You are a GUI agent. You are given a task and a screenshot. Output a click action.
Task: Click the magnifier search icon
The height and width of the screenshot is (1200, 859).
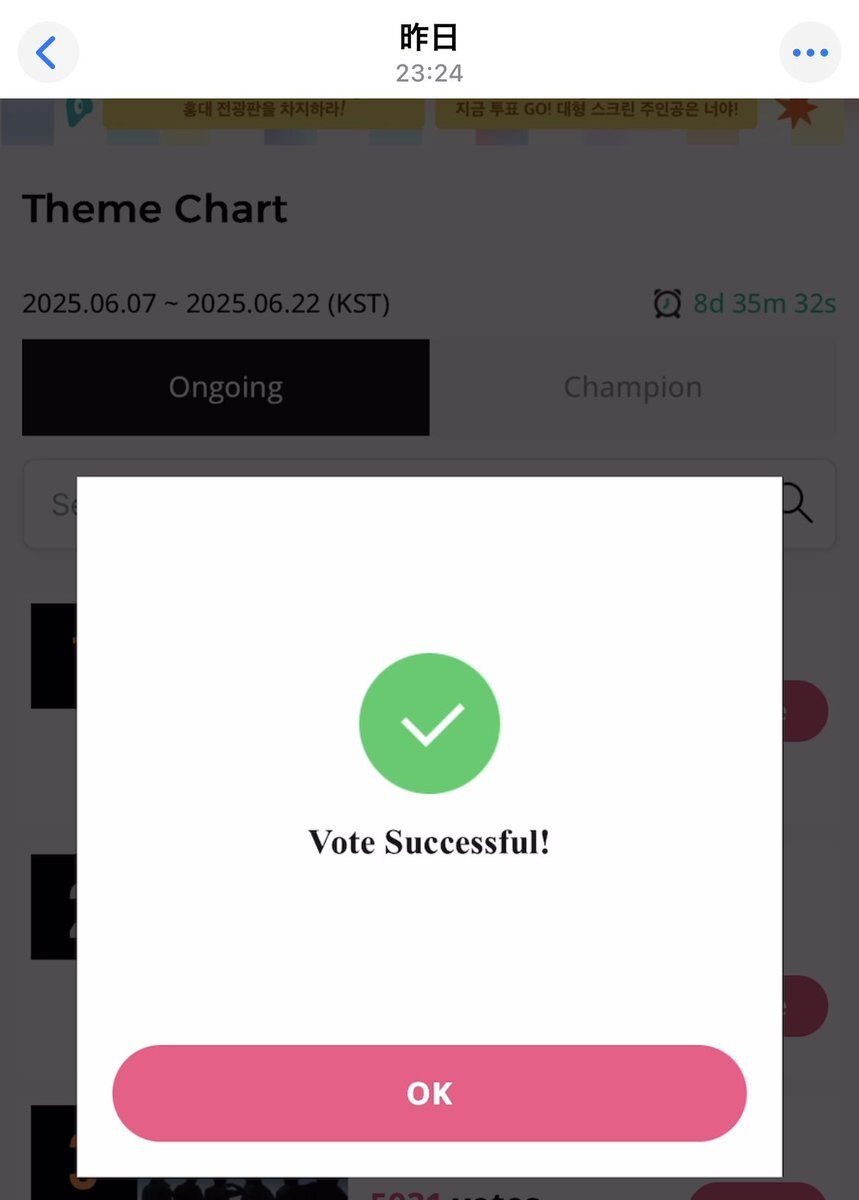796,503
